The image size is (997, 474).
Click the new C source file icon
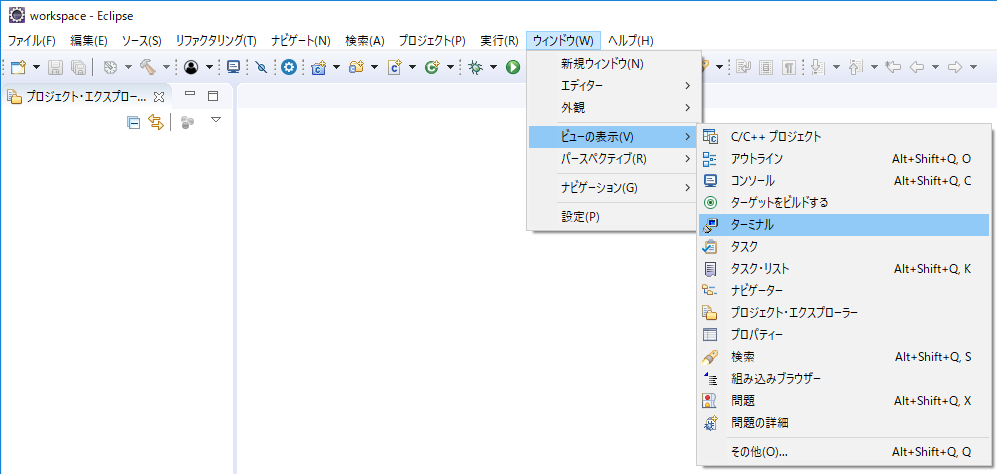tap(395, 66)
